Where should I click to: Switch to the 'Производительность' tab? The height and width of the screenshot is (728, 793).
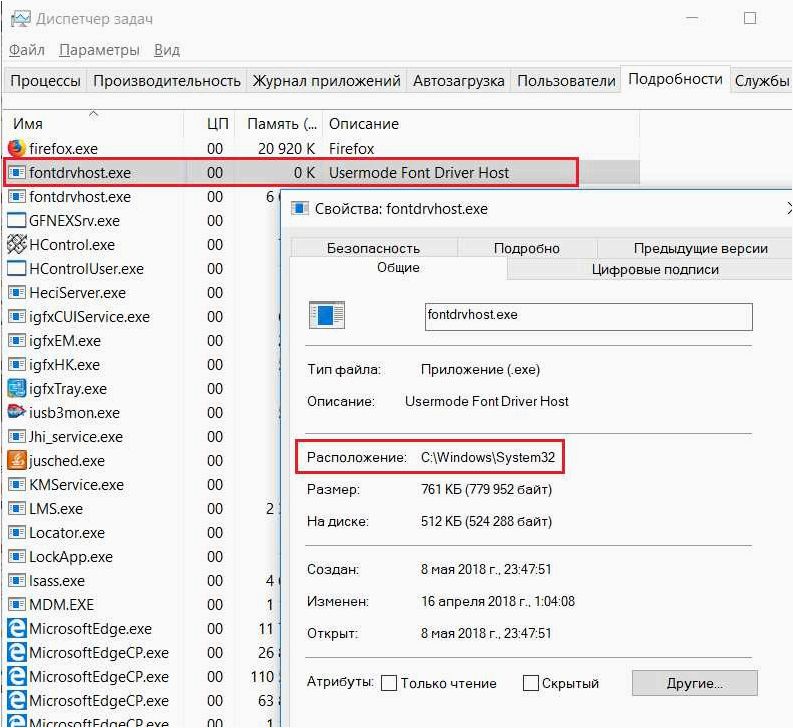(167, 80)
